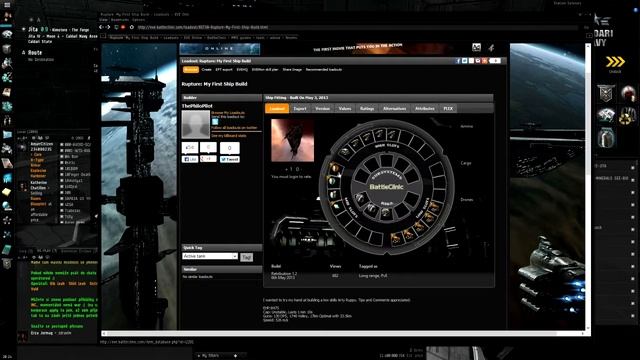This screenshot has width=640, height=360.
Task: Click the Create navigation link
Action: [207, 70]
